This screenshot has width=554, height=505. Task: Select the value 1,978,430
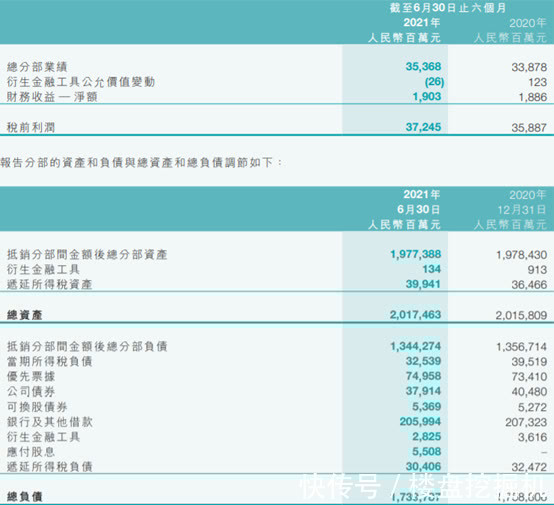pos(521,255)
